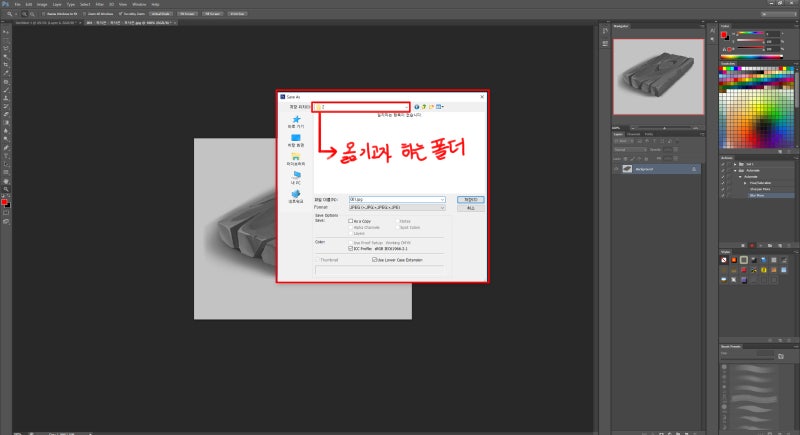Screen dimensions: 800x435
Task: Select the Clone Stamp tool
Action: click(x=6, y=98)
